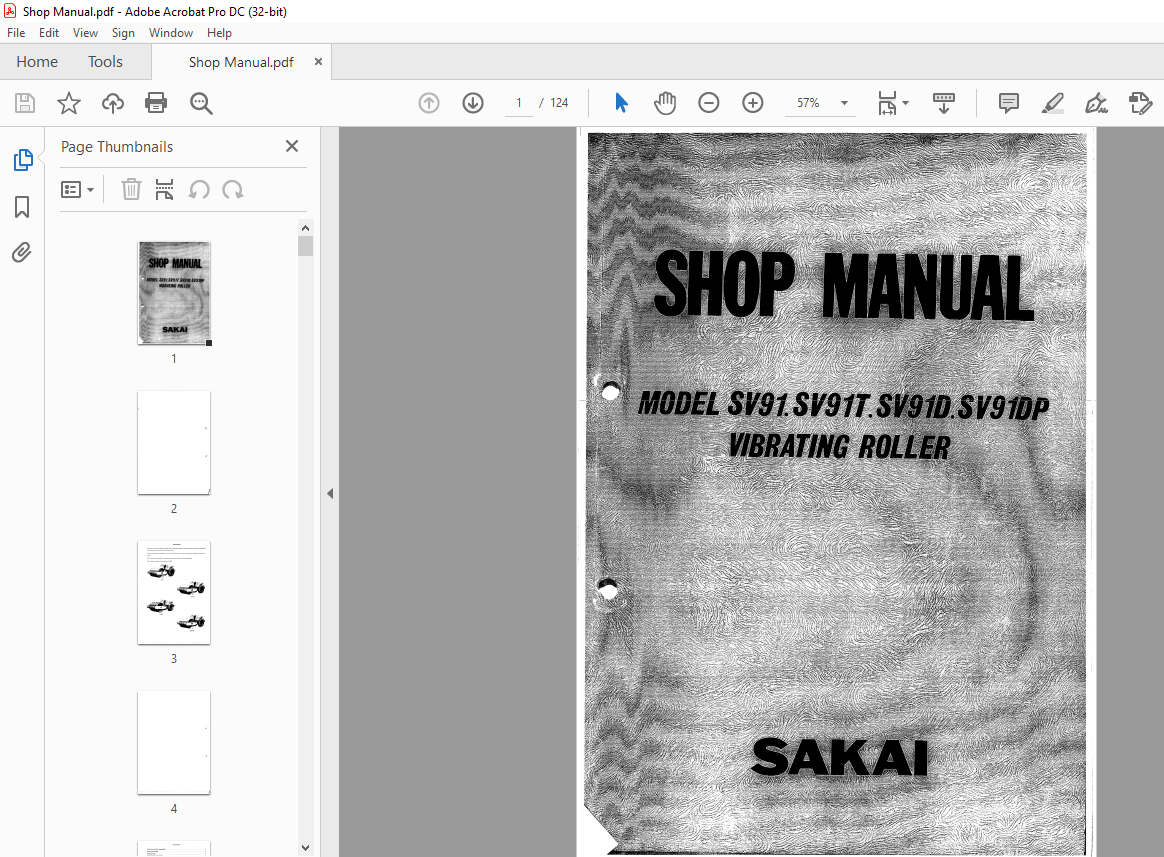The height and width of the screenshot is (857, 1164).
Task: Activate the Hand pan tool
Action: click(665, 102)
